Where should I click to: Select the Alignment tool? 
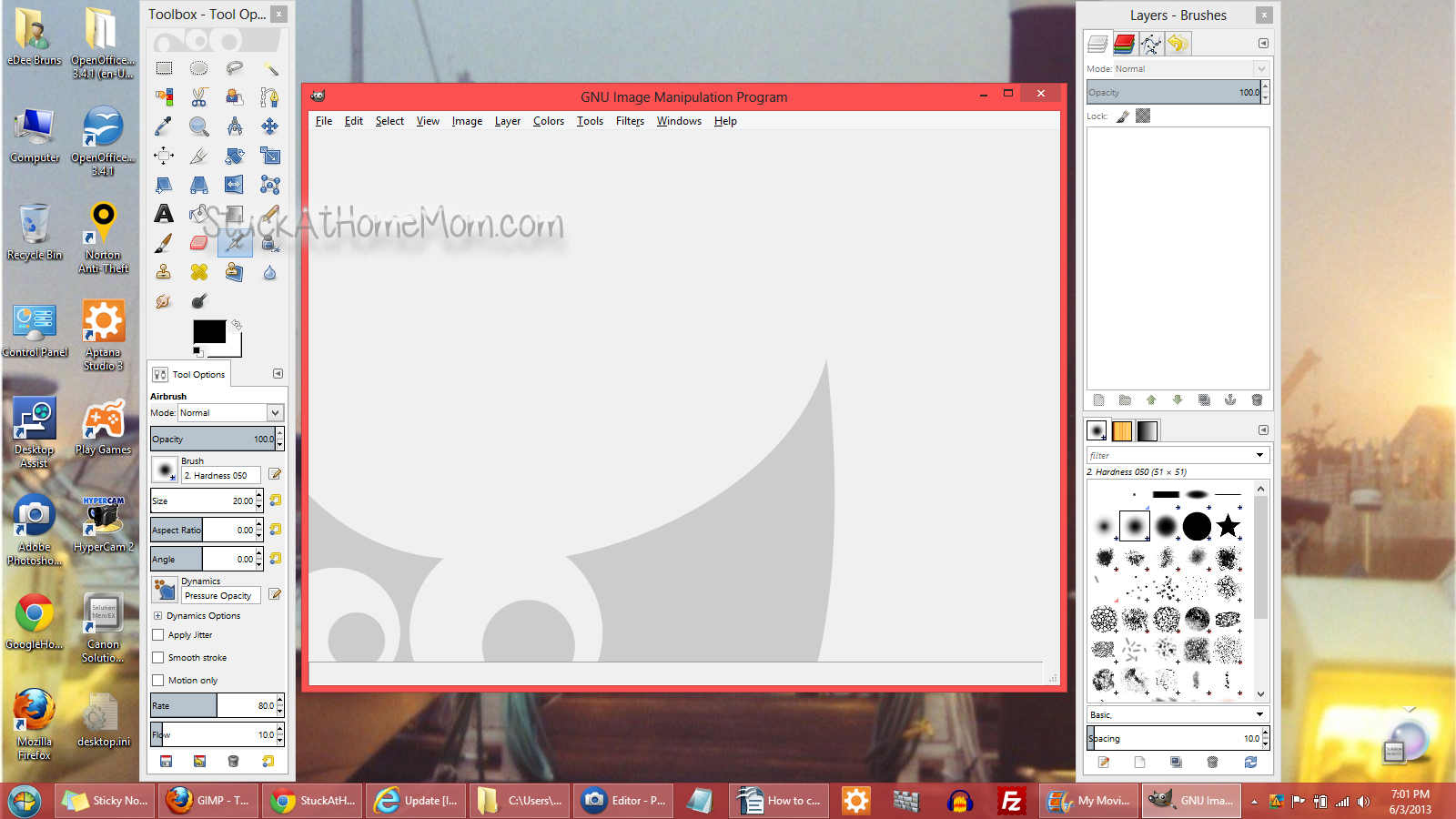(x=164, y=156)
